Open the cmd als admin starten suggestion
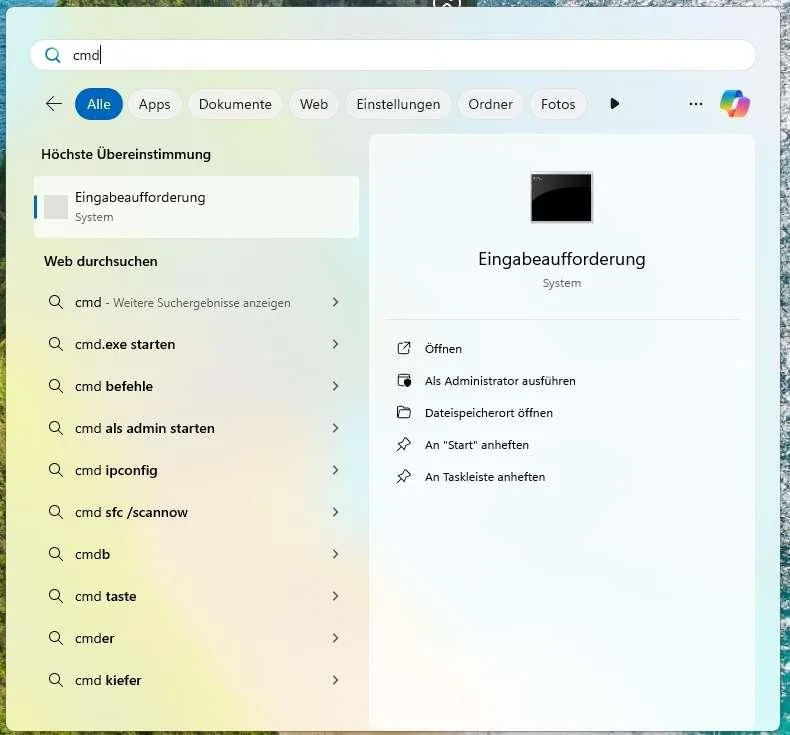 (145, 428)
